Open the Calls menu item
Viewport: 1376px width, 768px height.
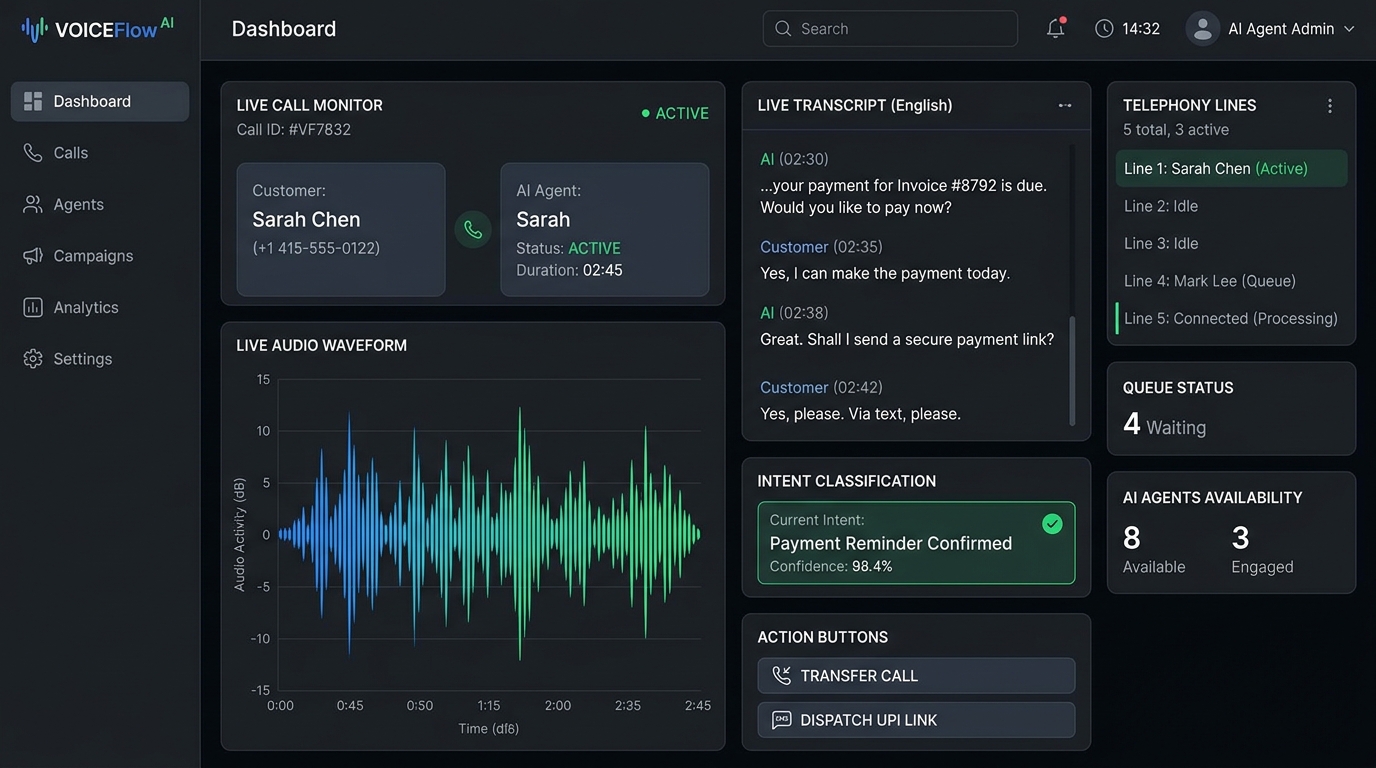(100, 153)
